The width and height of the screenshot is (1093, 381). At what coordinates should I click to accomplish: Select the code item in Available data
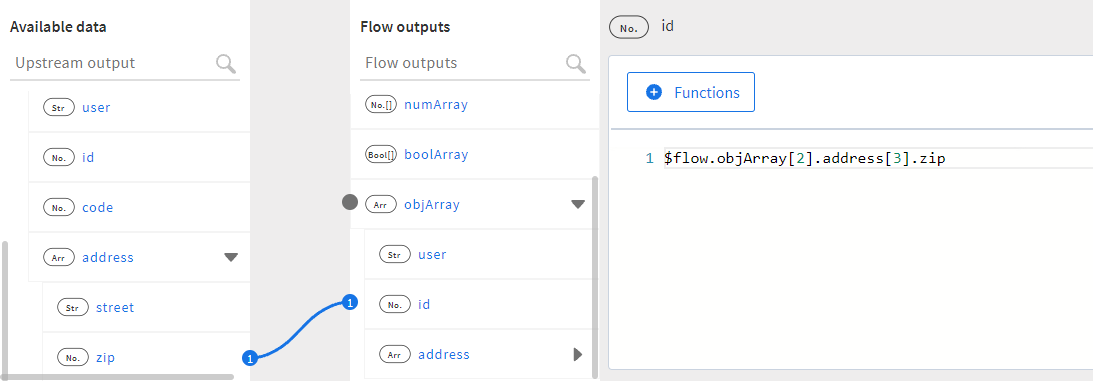[139, 208]
